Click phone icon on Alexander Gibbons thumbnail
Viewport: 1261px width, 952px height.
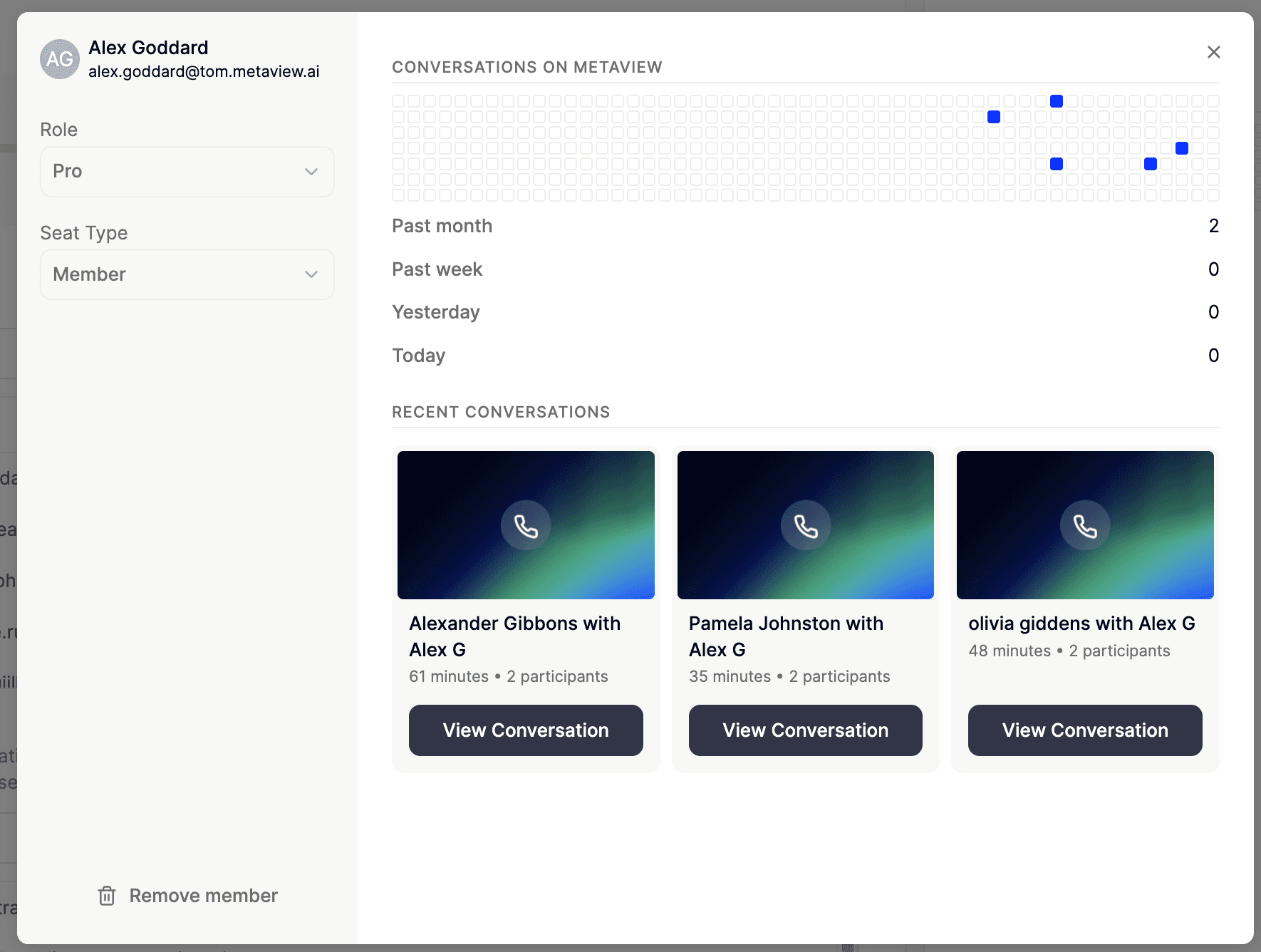pyautogui.click(x=526, y=526)
